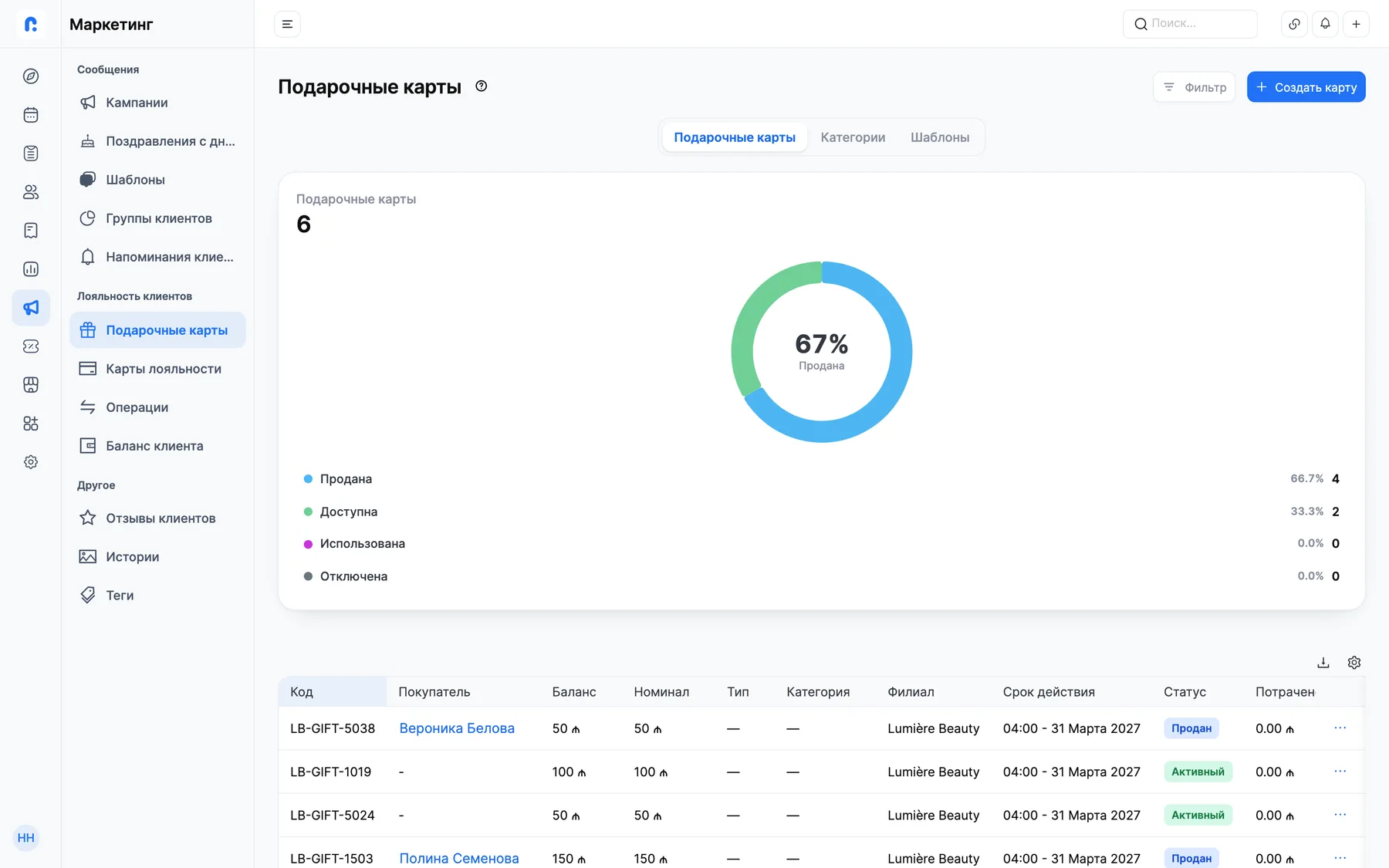Click the clients icon in left rail

[31, 192]
